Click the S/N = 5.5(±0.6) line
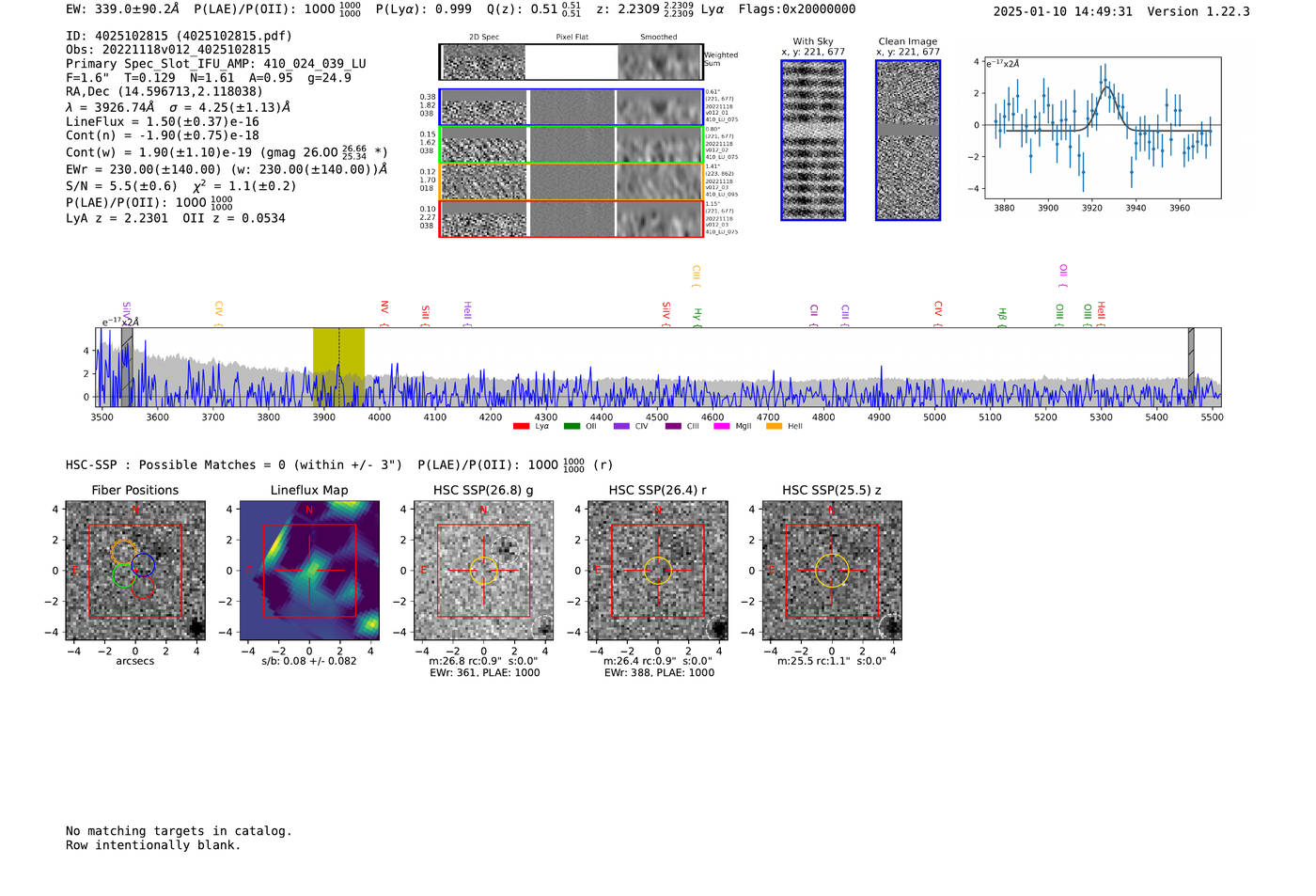 pos(181,186)
